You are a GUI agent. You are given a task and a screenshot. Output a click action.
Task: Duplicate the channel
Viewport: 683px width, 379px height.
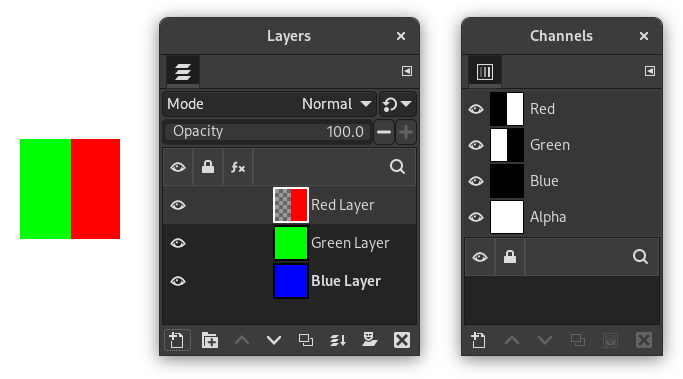coord(578,340)
